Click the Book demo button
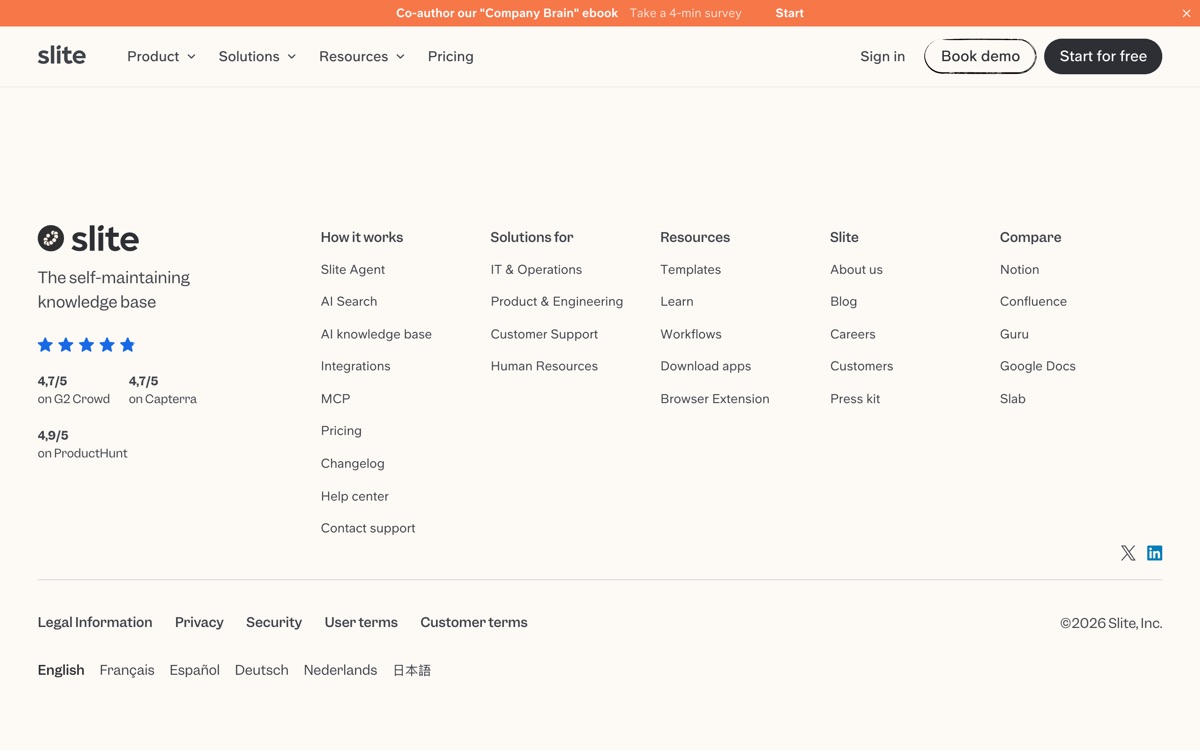The height and width of the screenshot is (750, 1200). point(980,56)
